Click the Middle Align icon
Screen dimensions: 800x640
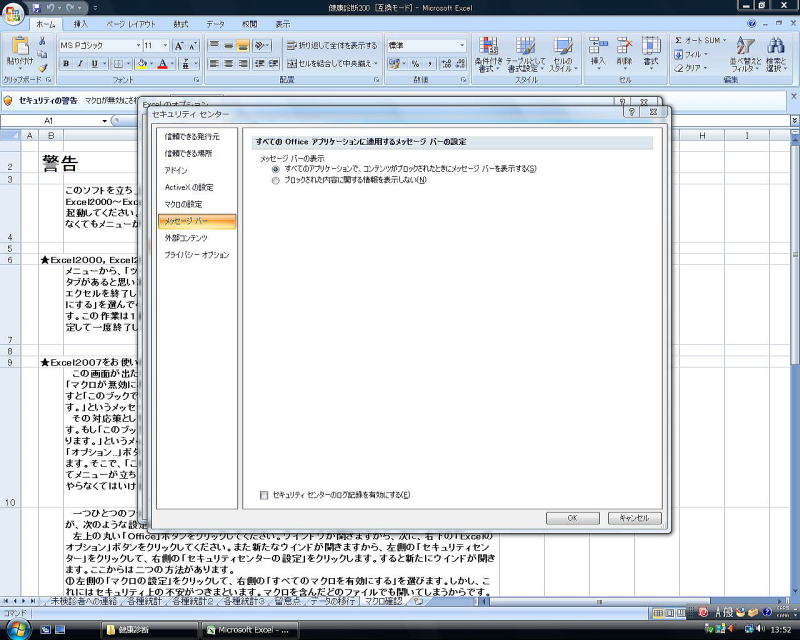click(x=229, y=46)
